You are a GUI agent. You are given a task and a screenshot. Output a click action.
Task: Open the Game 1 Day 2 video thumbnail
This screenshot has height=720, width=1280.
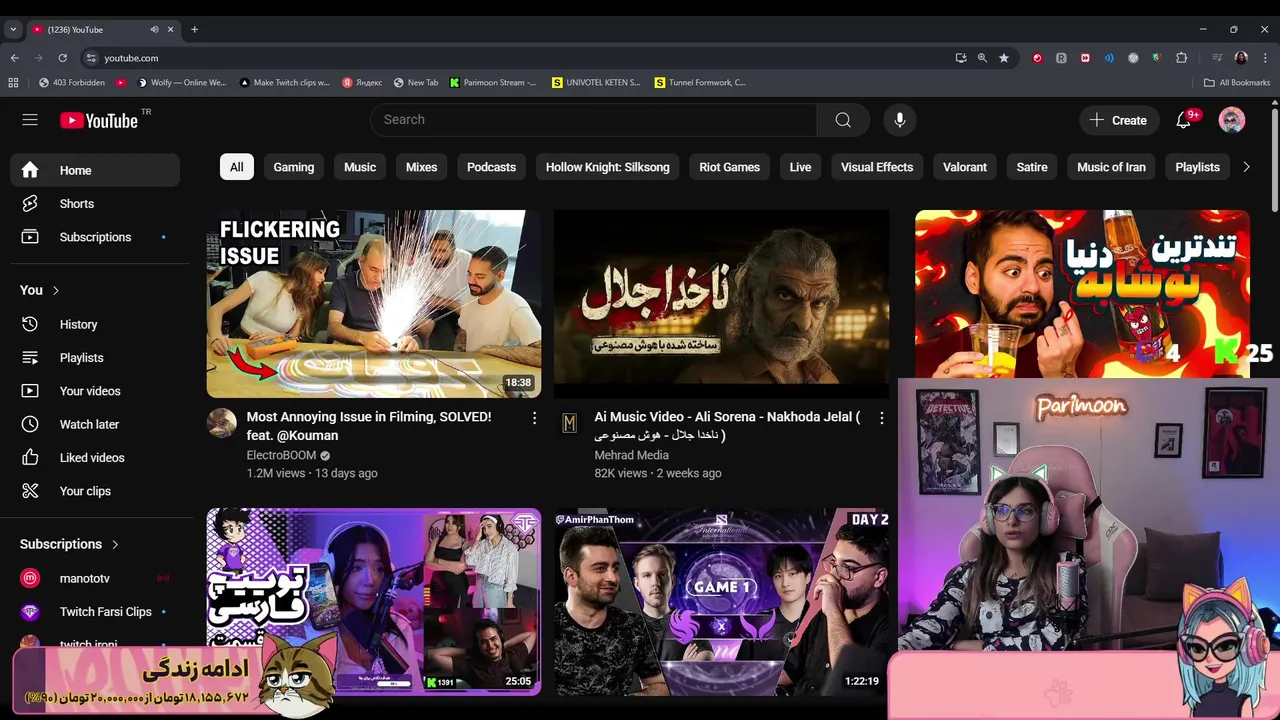[x=721, y=602]
